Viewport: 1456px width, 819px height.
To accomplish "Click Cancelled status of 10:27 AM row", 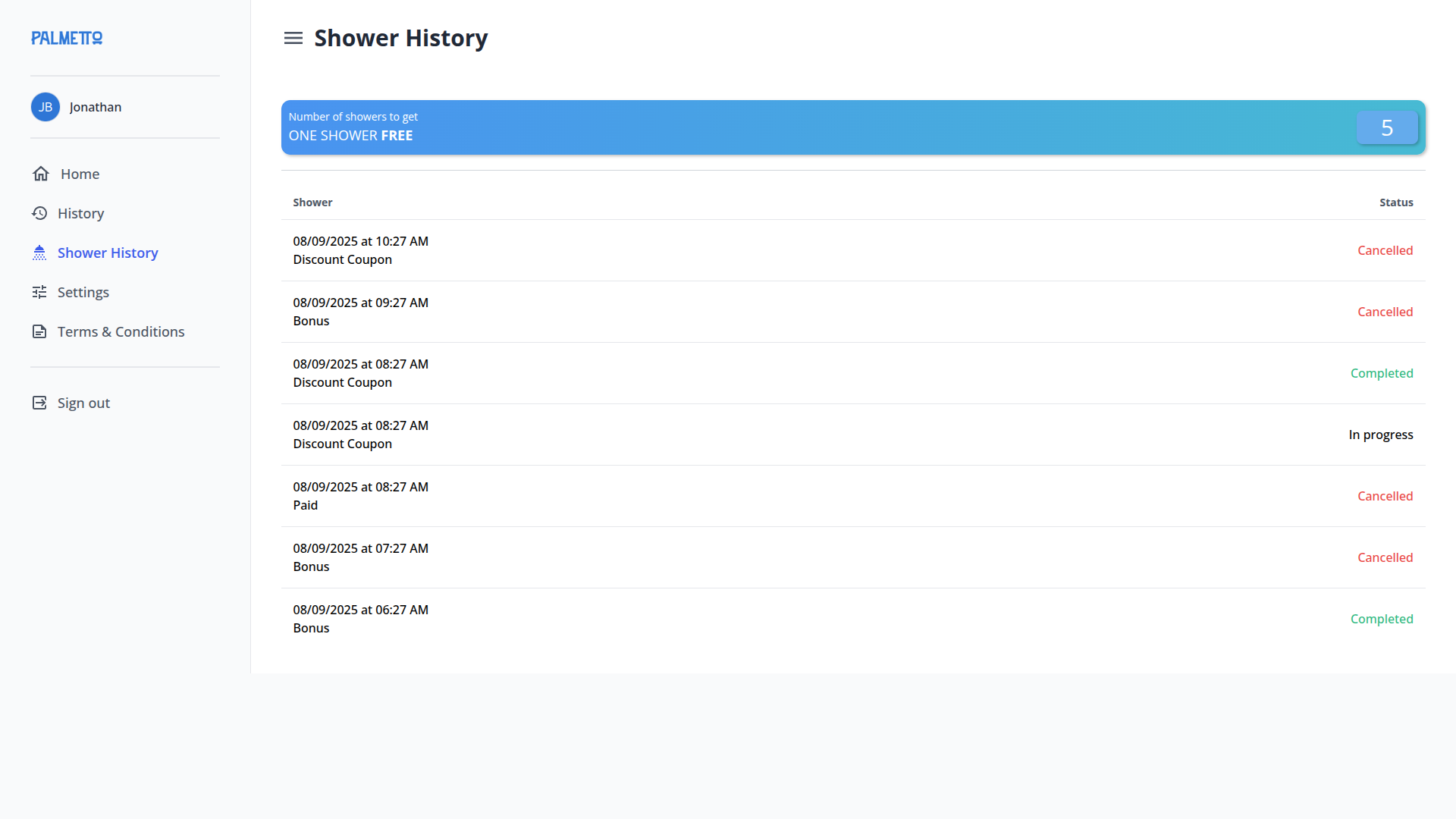I will point(1385,250).
